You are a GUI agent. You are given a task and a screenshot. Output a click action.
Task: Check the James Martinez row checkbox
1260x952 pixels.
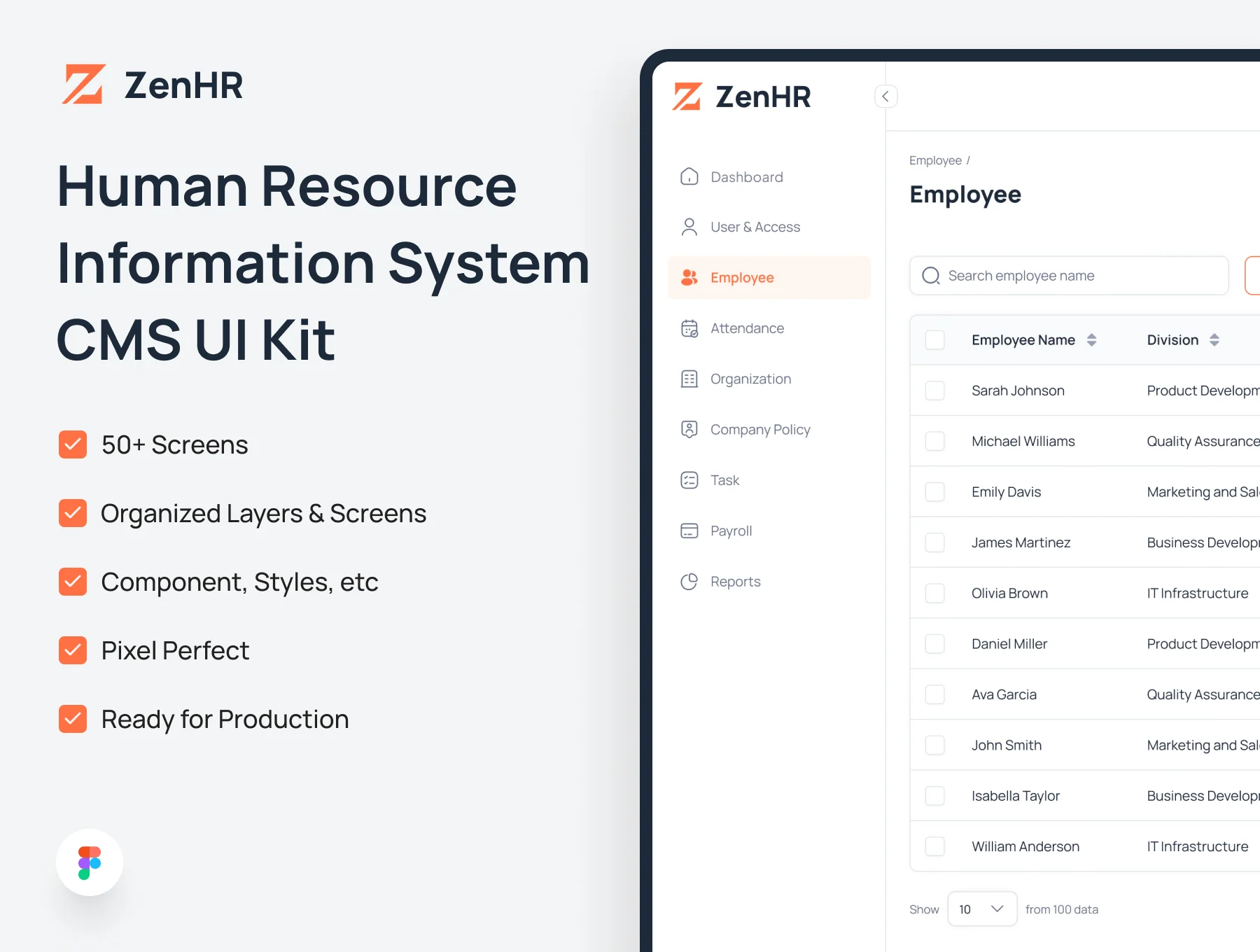tap(935, 542)
